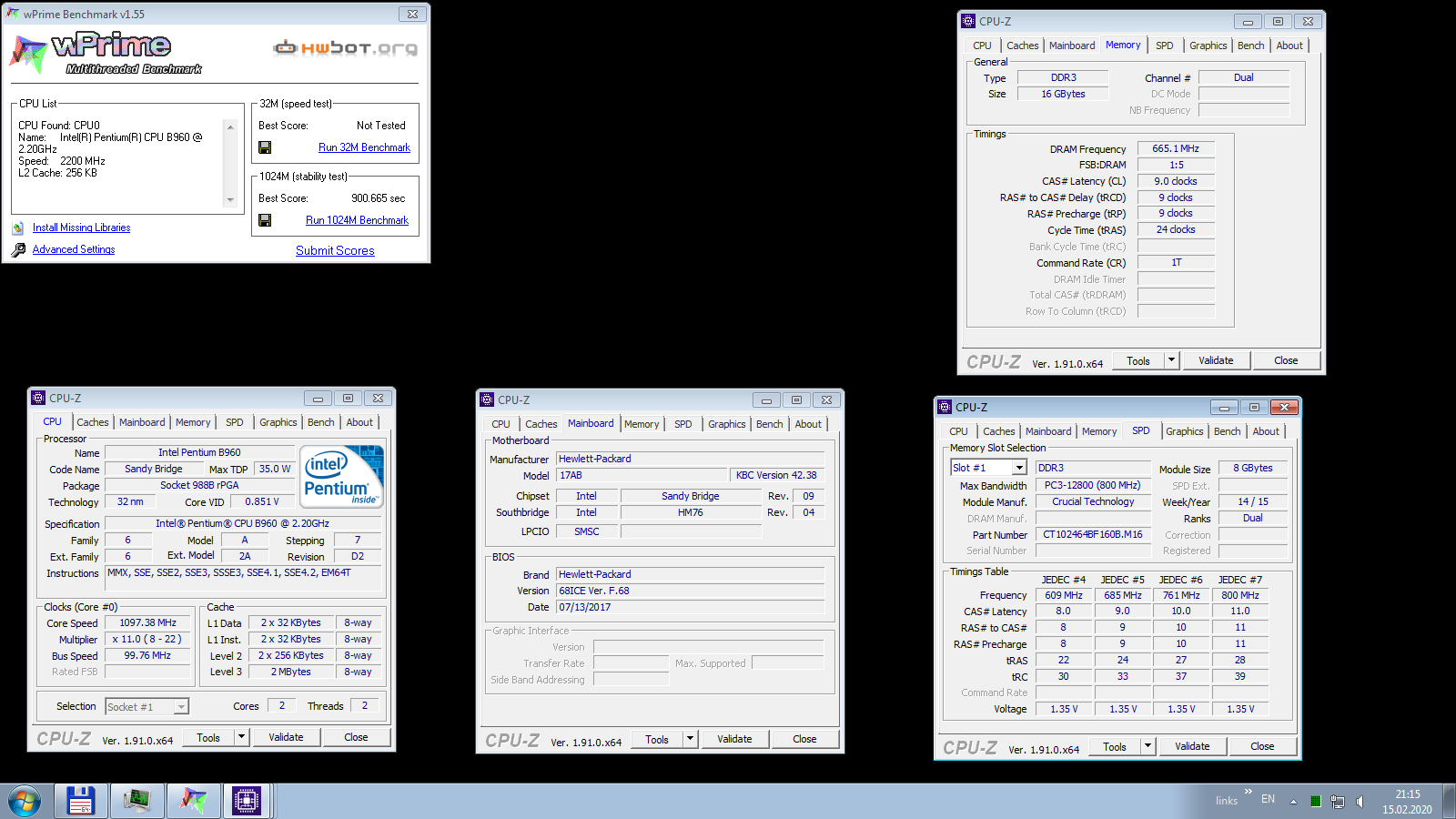Click the save icon beside Run 32M Benchmark
The image size is (1456, 819).
click(265, 147)
